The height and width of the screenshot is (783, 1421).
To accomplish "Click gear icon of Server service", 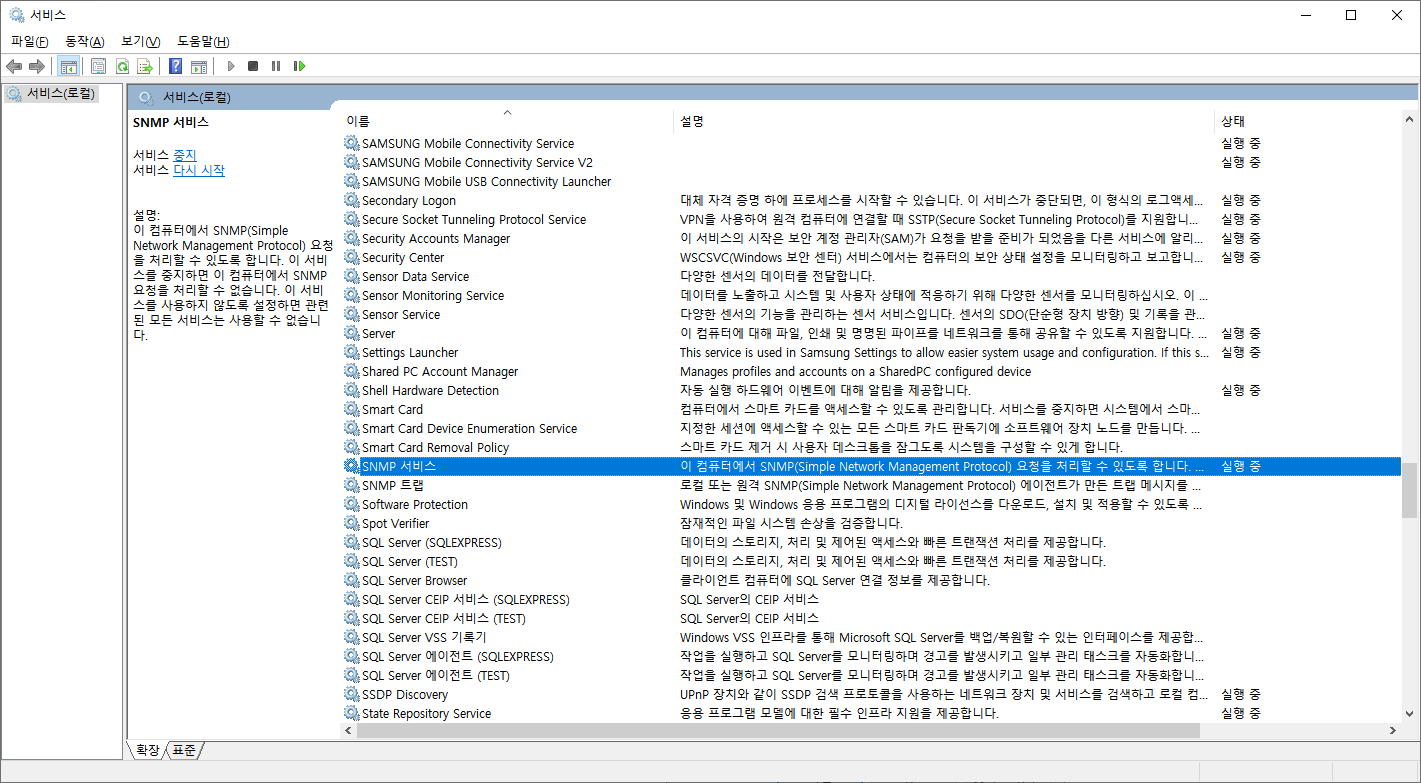I will click(x=351, y=333).
